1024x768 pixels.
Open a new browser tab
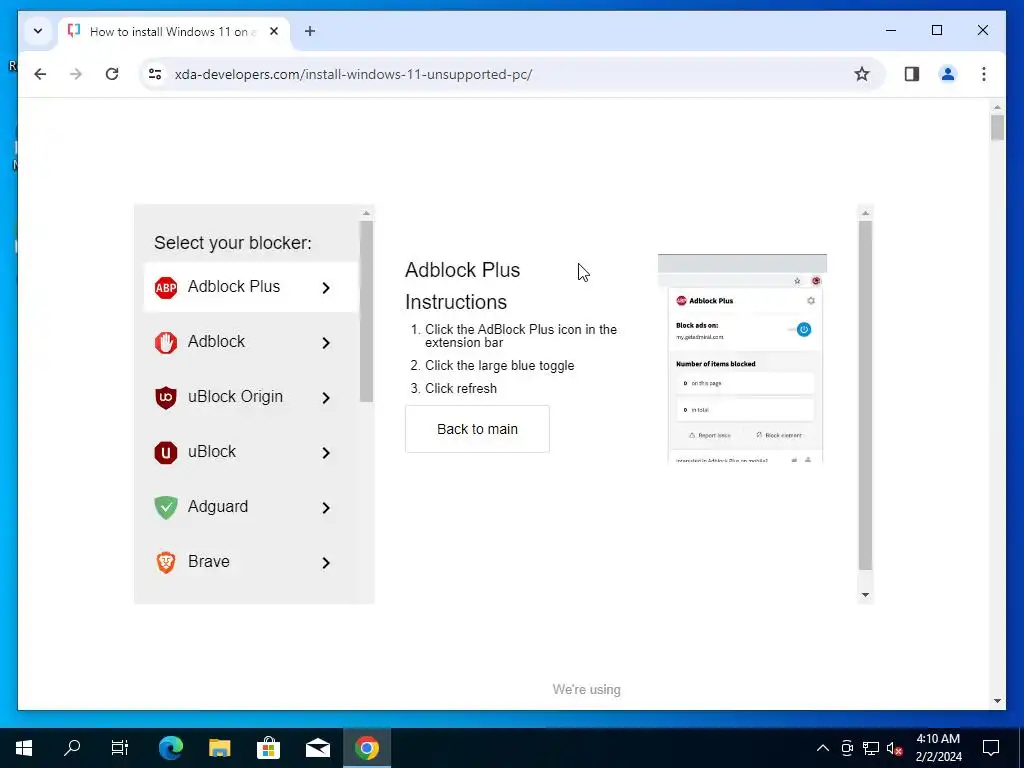tap(310, 31)
